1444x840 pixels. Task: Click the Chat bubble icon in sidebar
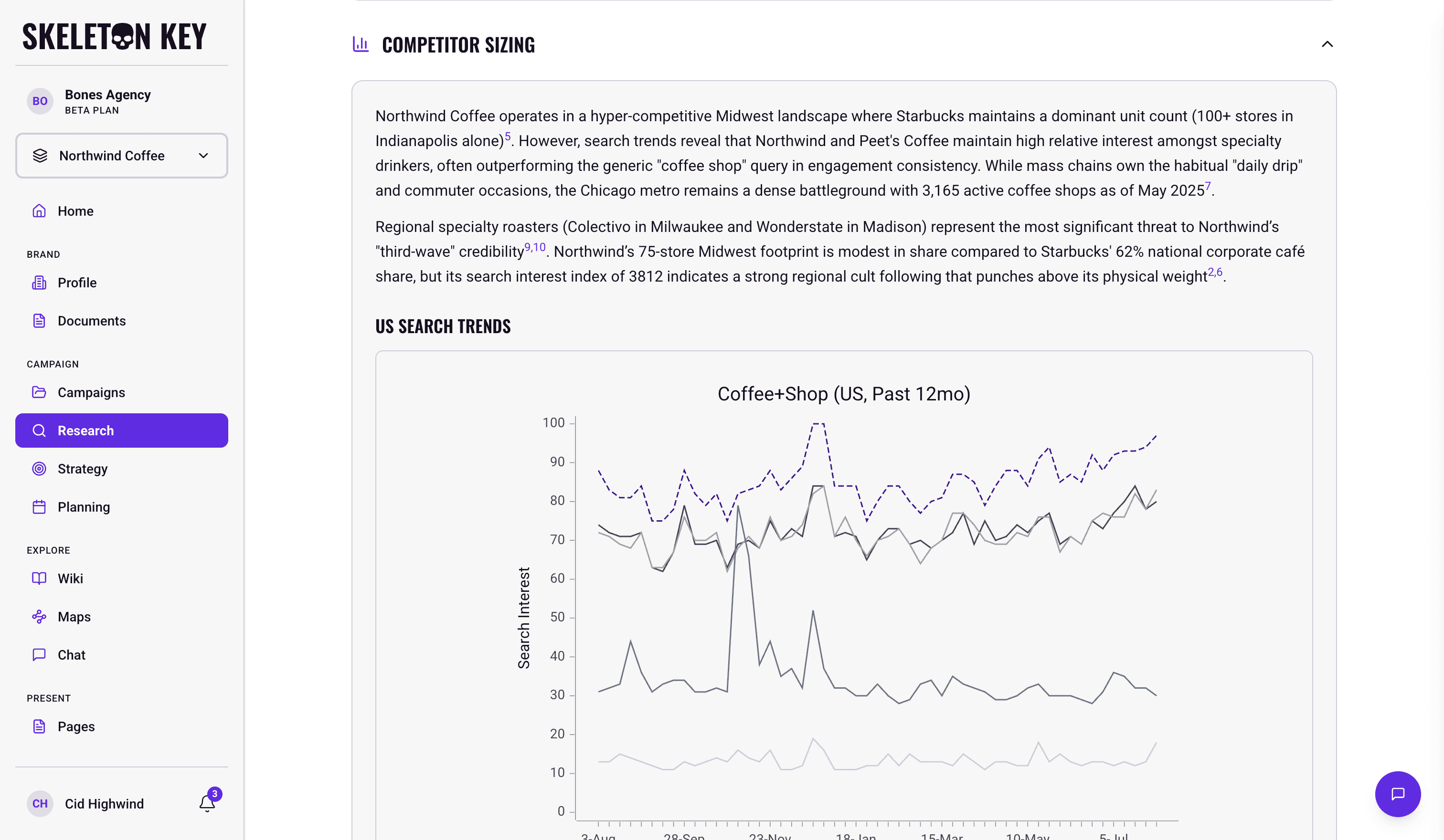click(39, 654)
